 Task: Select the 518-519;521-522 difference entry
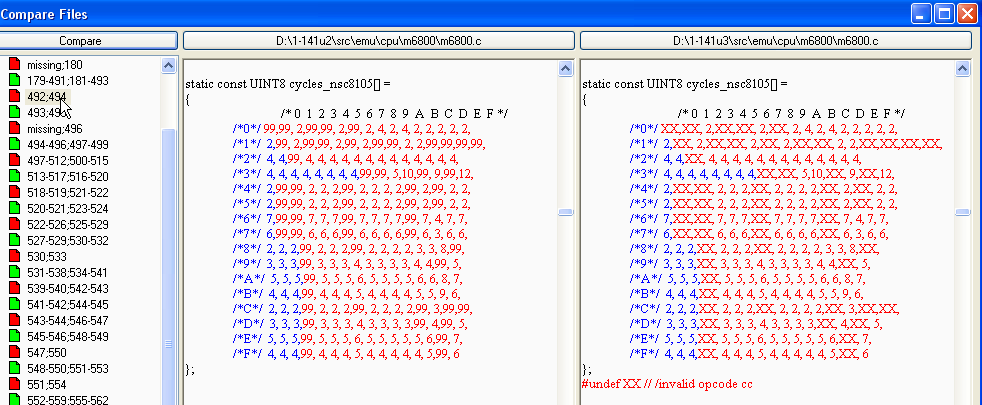point(68,192)
